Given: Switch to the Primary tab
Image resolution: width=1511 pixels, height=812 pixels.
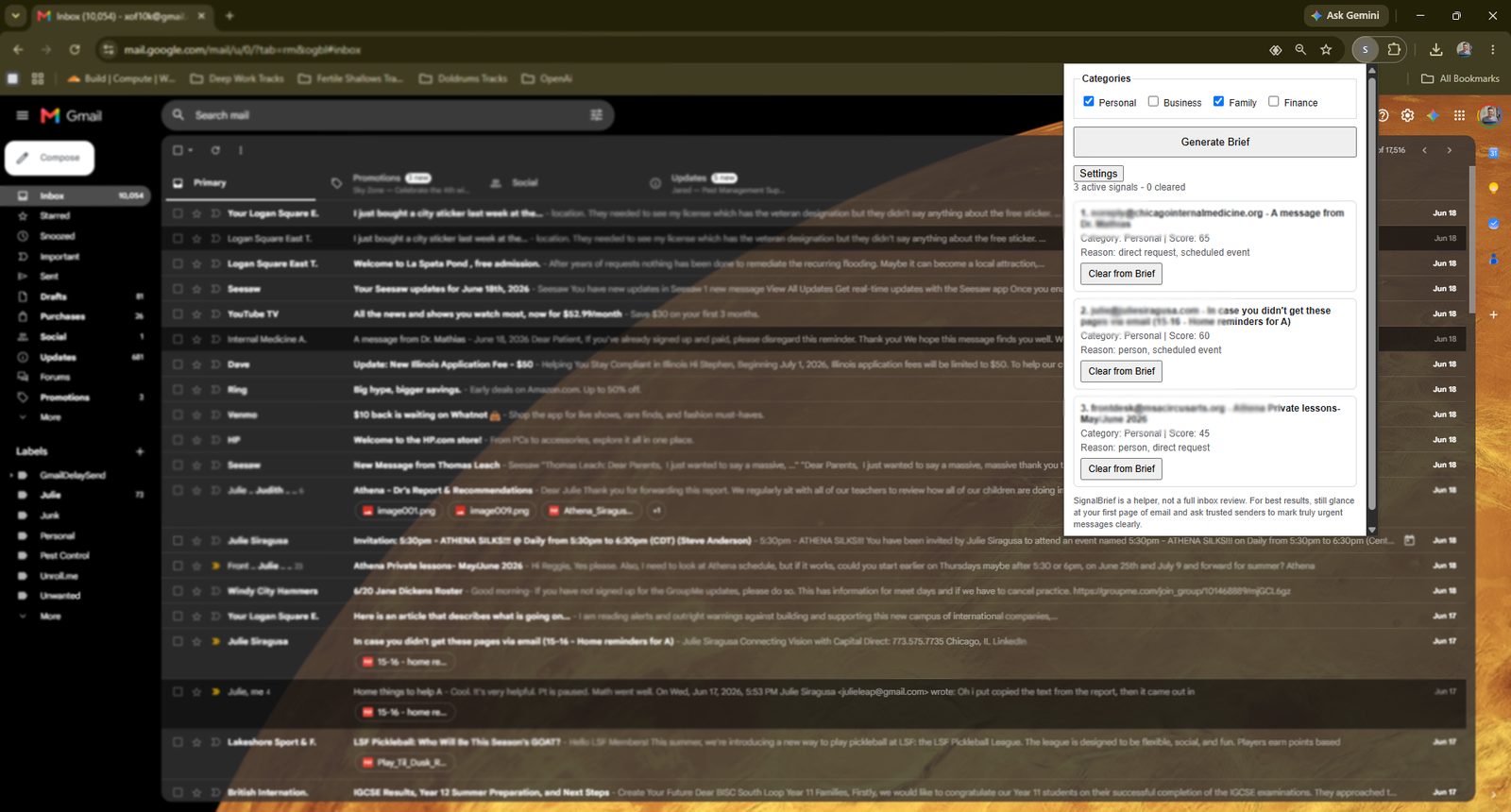Looking at the screenshot, I should [x=241, y=183].
